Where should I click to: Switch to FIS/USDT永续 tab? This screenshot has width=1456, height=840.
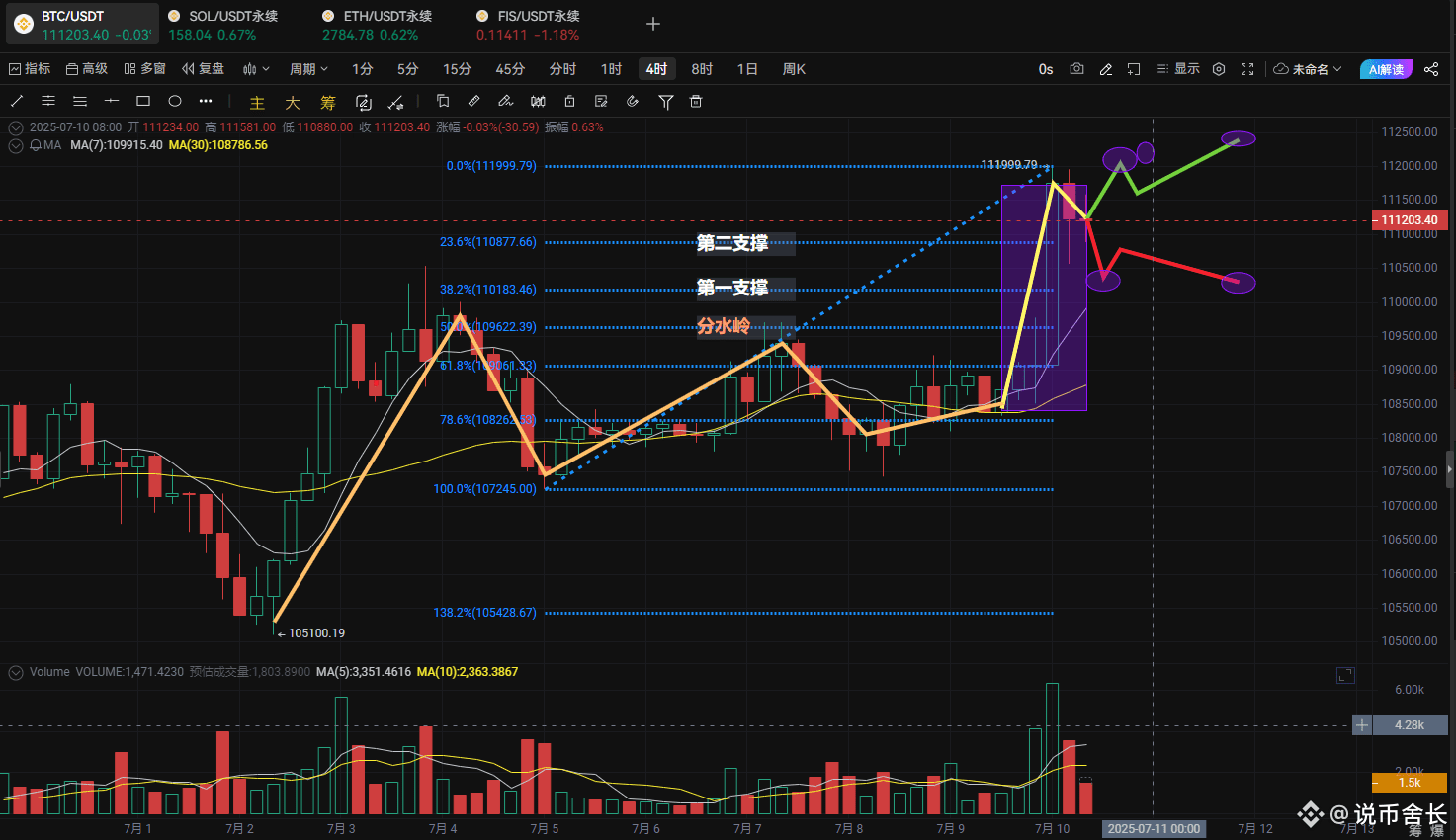pos(528,25)
